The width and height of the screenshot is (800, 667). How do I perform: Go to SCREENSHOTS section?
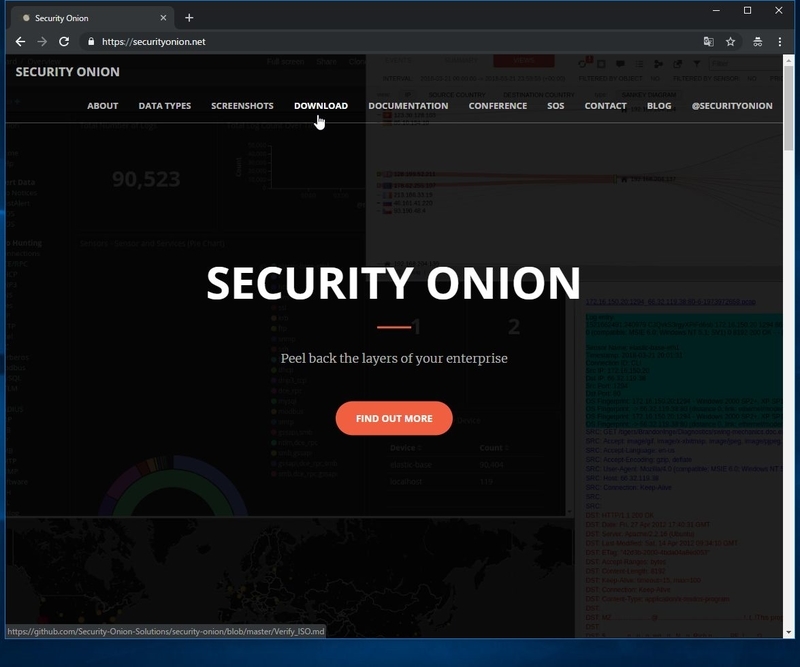[x=242, y=106]
